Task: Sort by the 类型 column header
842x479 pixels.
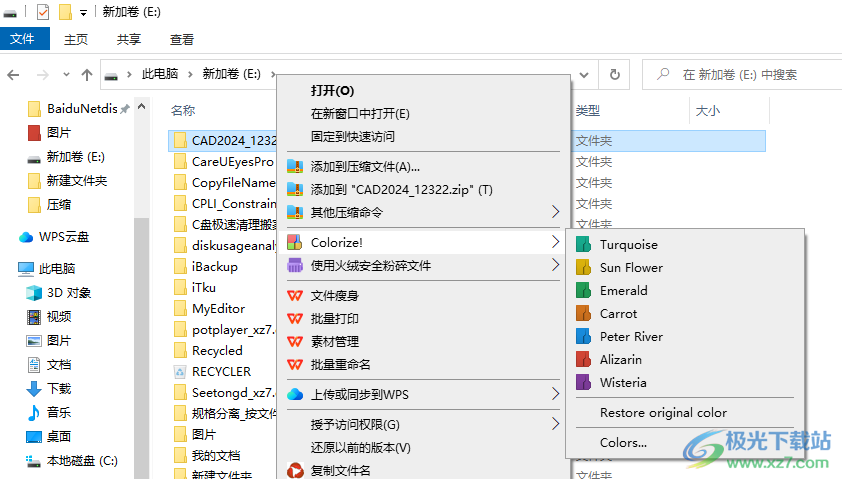Action: click(587, 111)
